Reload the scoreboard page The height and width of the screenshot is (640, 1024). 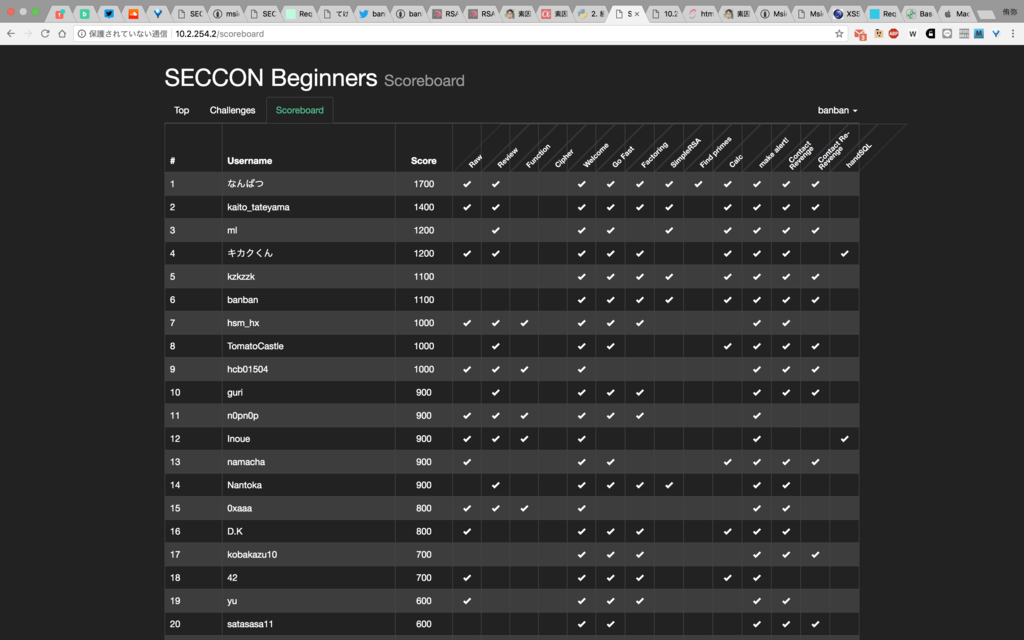pos(45,33)
